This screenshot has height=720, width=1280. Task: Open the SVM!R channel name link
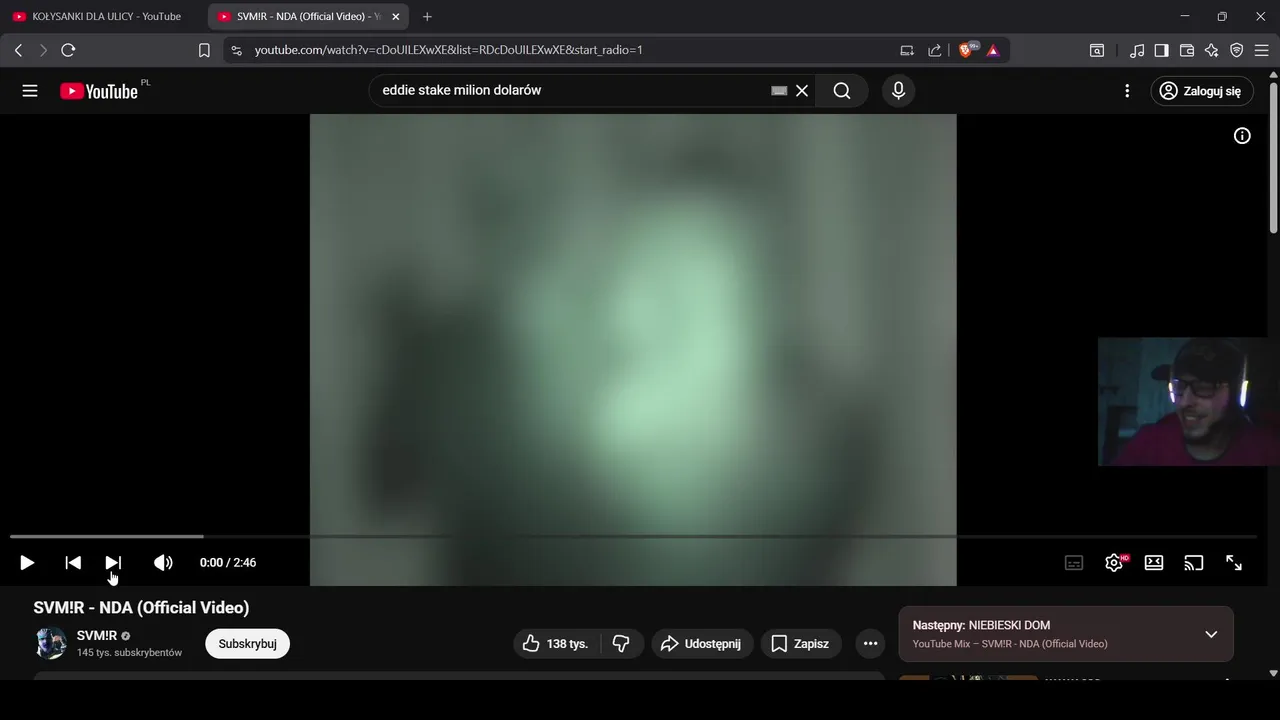coord(97,636)
